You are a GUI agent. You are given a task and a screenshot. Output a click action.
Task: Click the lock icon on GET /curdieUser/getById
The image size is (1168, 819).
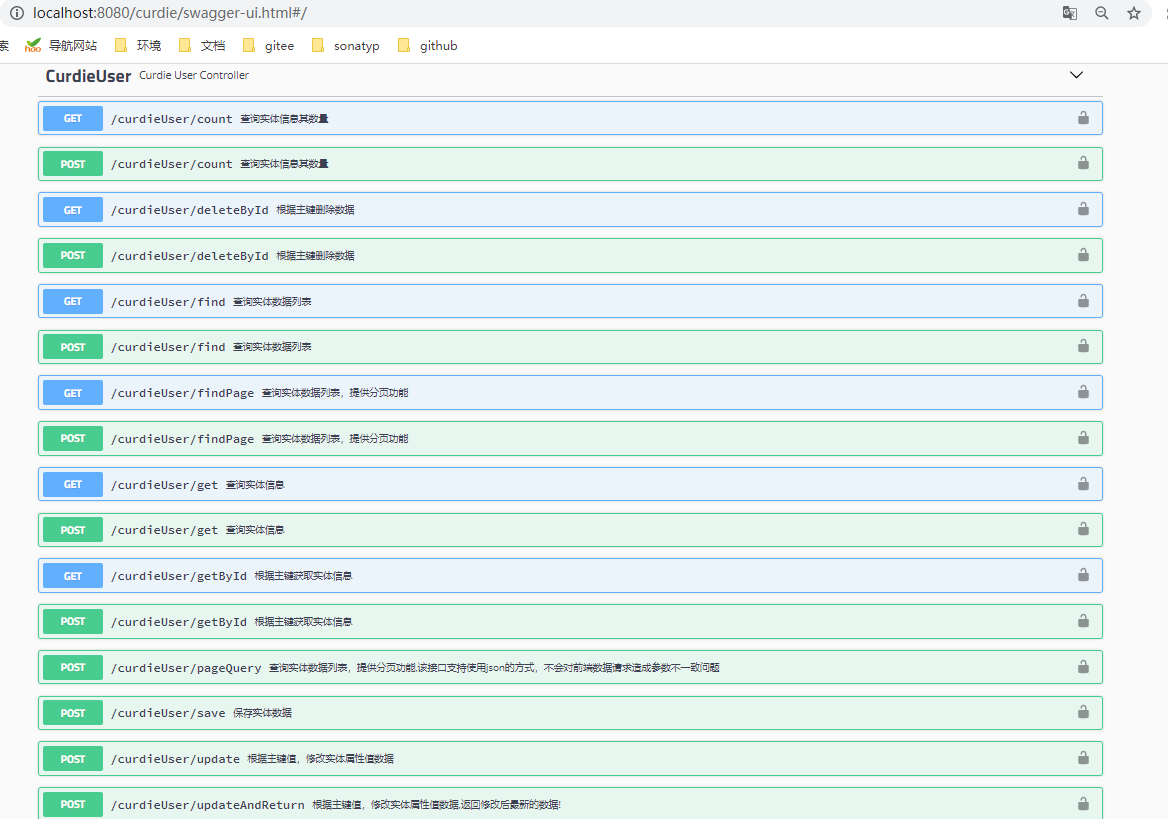[1083, 575]
